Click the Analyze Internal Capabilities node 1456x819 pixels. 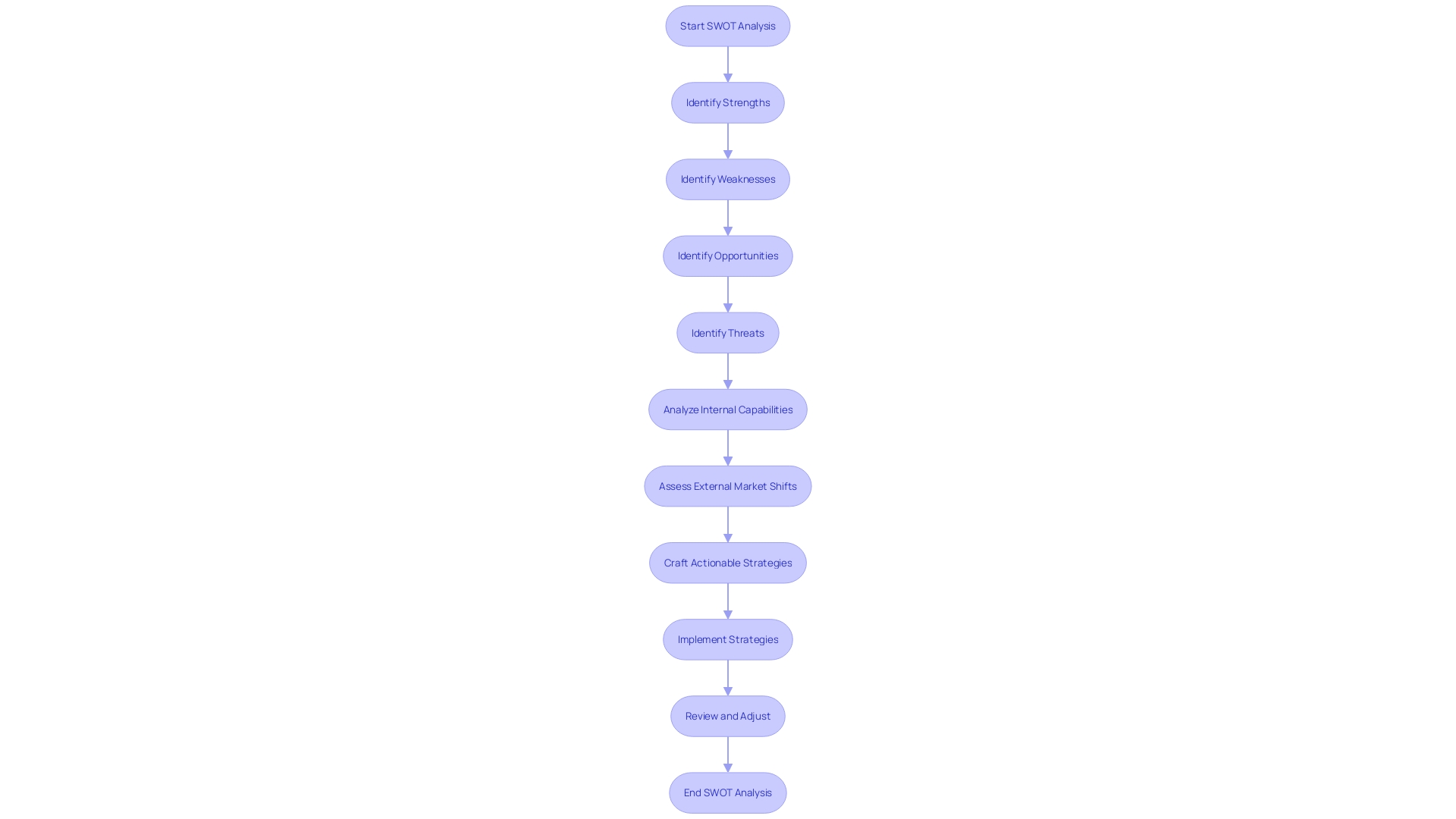pyautogui.click(x=728, y=409)
